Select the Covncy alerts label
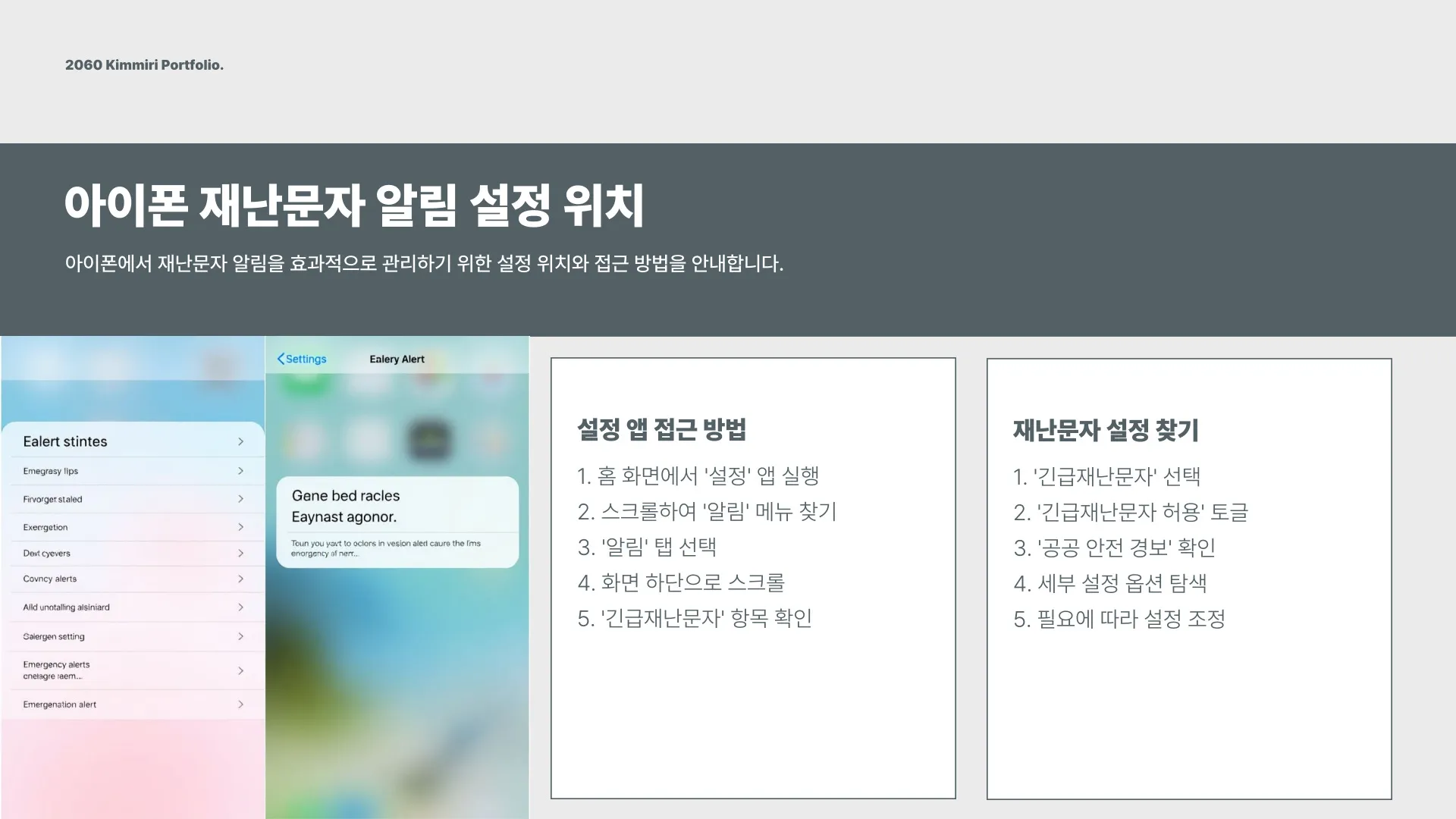 pyautogui.click(x=49, y=579)
